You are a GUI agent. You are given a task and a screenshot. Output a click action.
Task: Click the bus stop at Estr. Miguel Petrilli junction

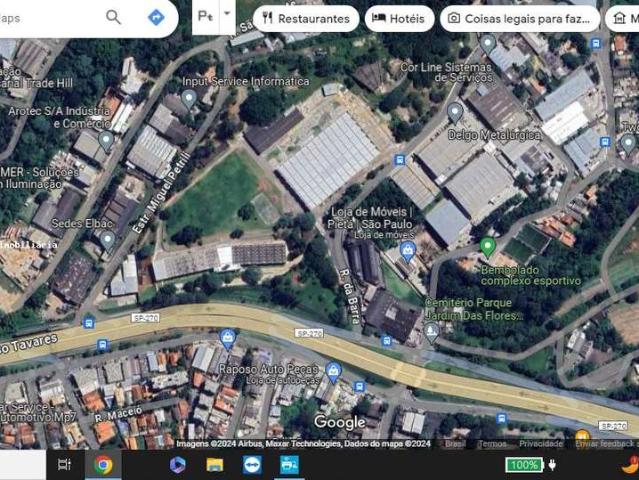[88, 323]
